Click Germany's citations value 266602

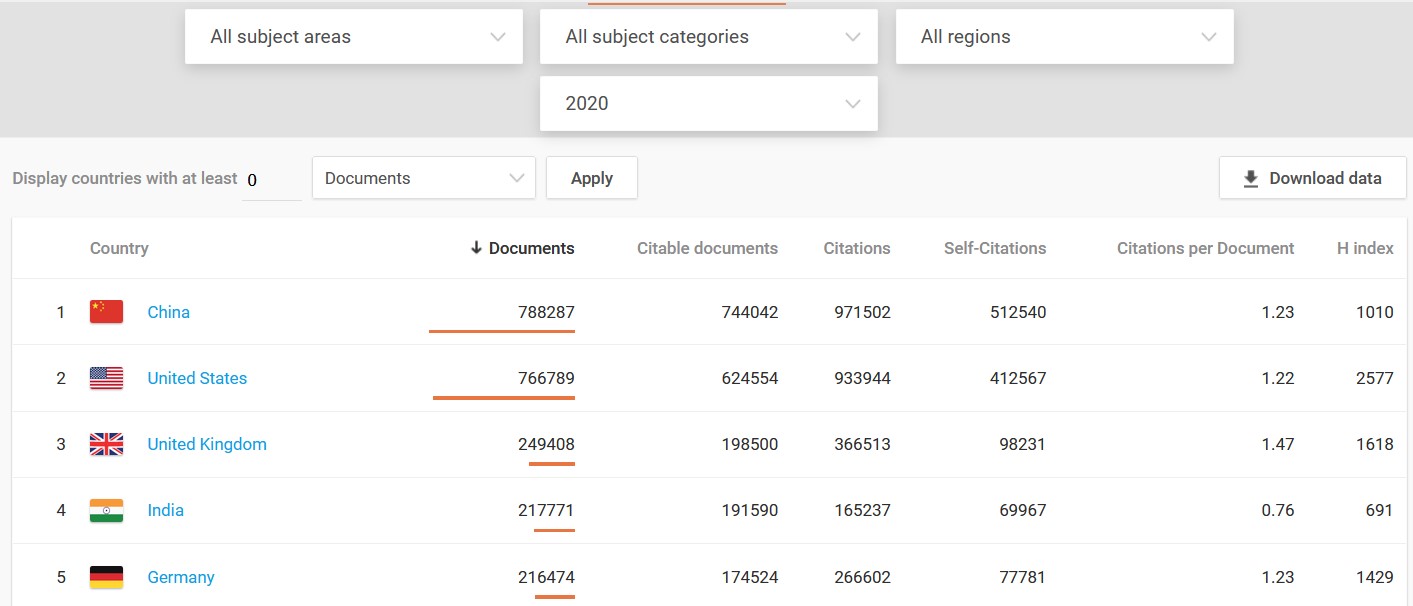pos(863,577)
